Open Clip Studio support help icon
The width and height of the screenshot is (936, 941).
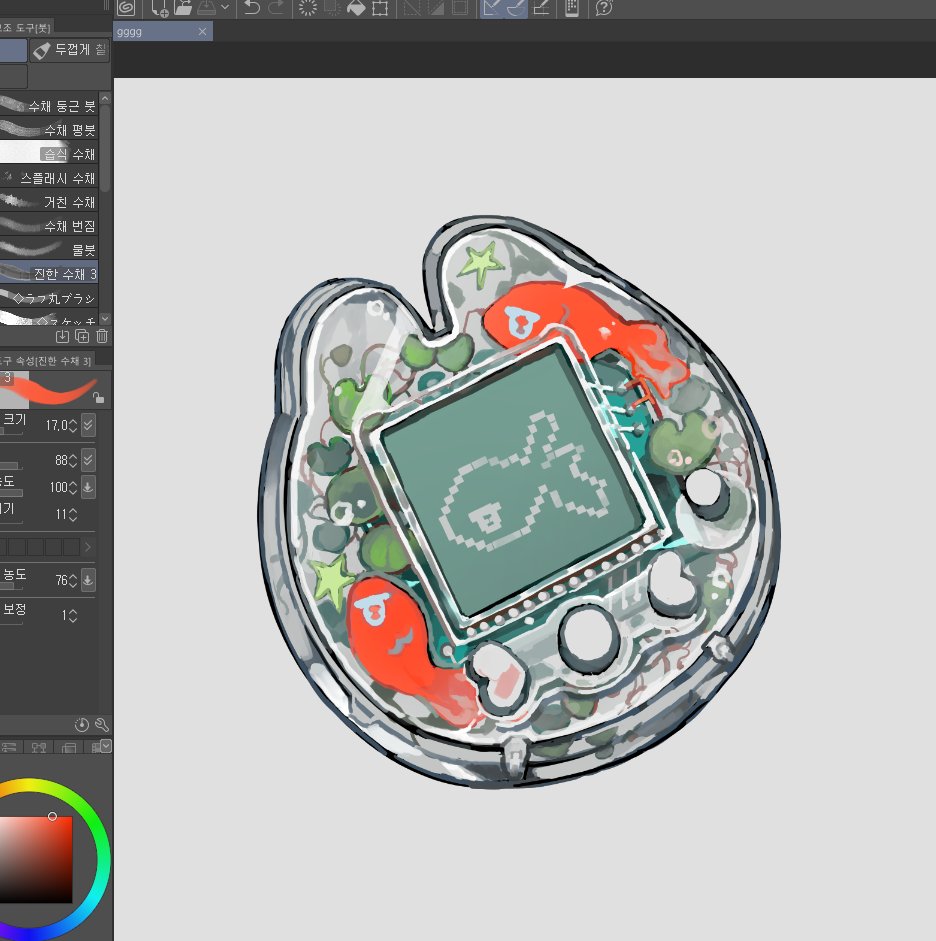(x=604, y=8)
